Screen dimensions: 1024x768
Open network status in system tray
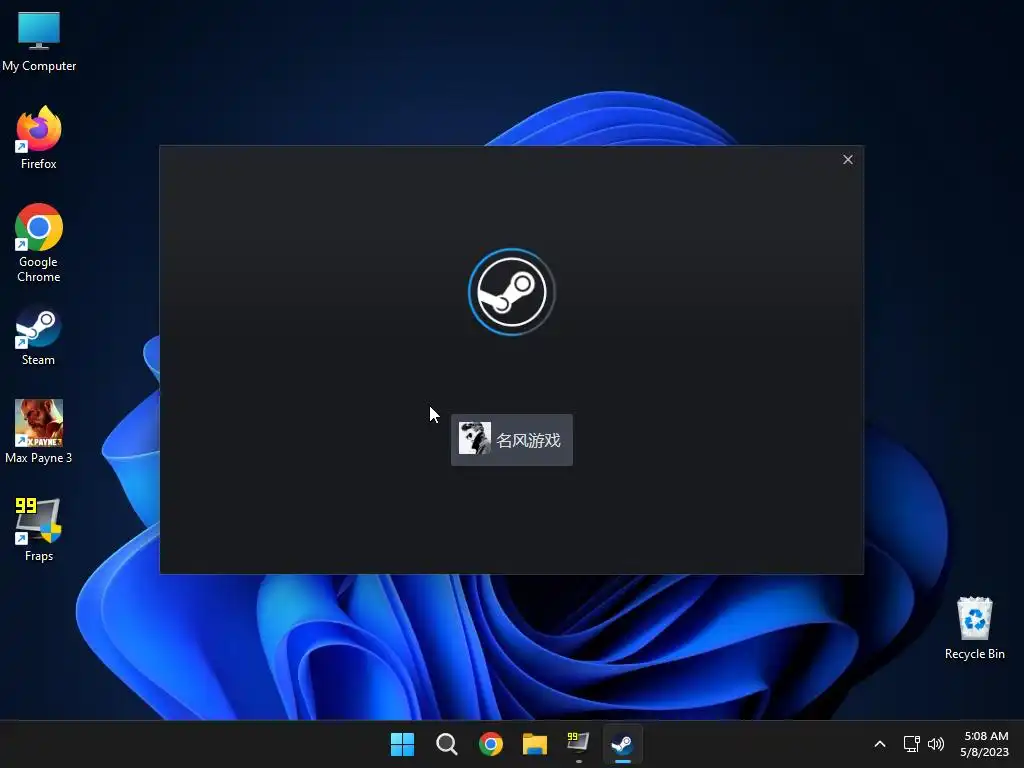pos(911,744)
